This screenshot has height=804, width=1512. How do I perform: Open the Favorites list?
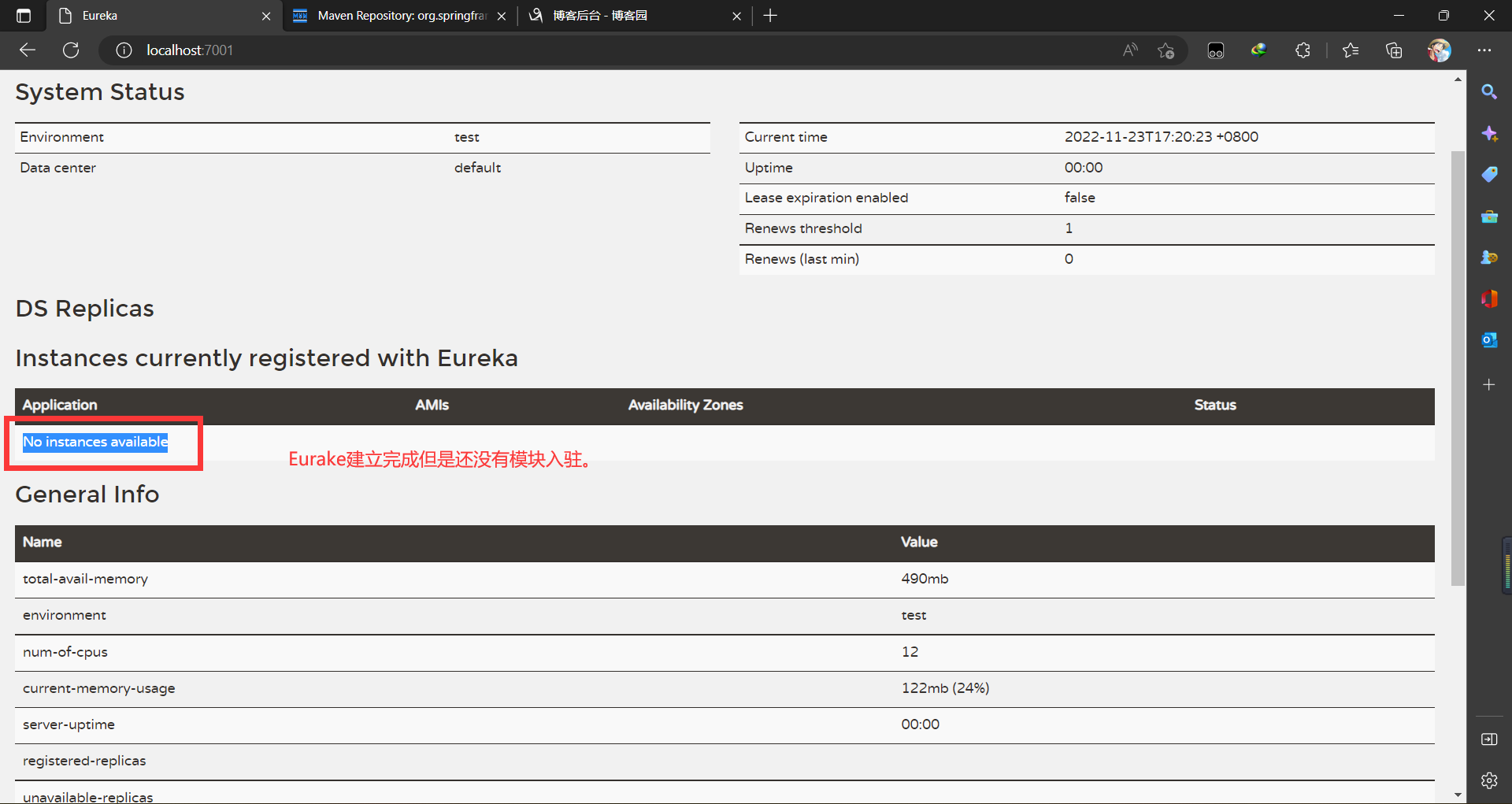1351,50
